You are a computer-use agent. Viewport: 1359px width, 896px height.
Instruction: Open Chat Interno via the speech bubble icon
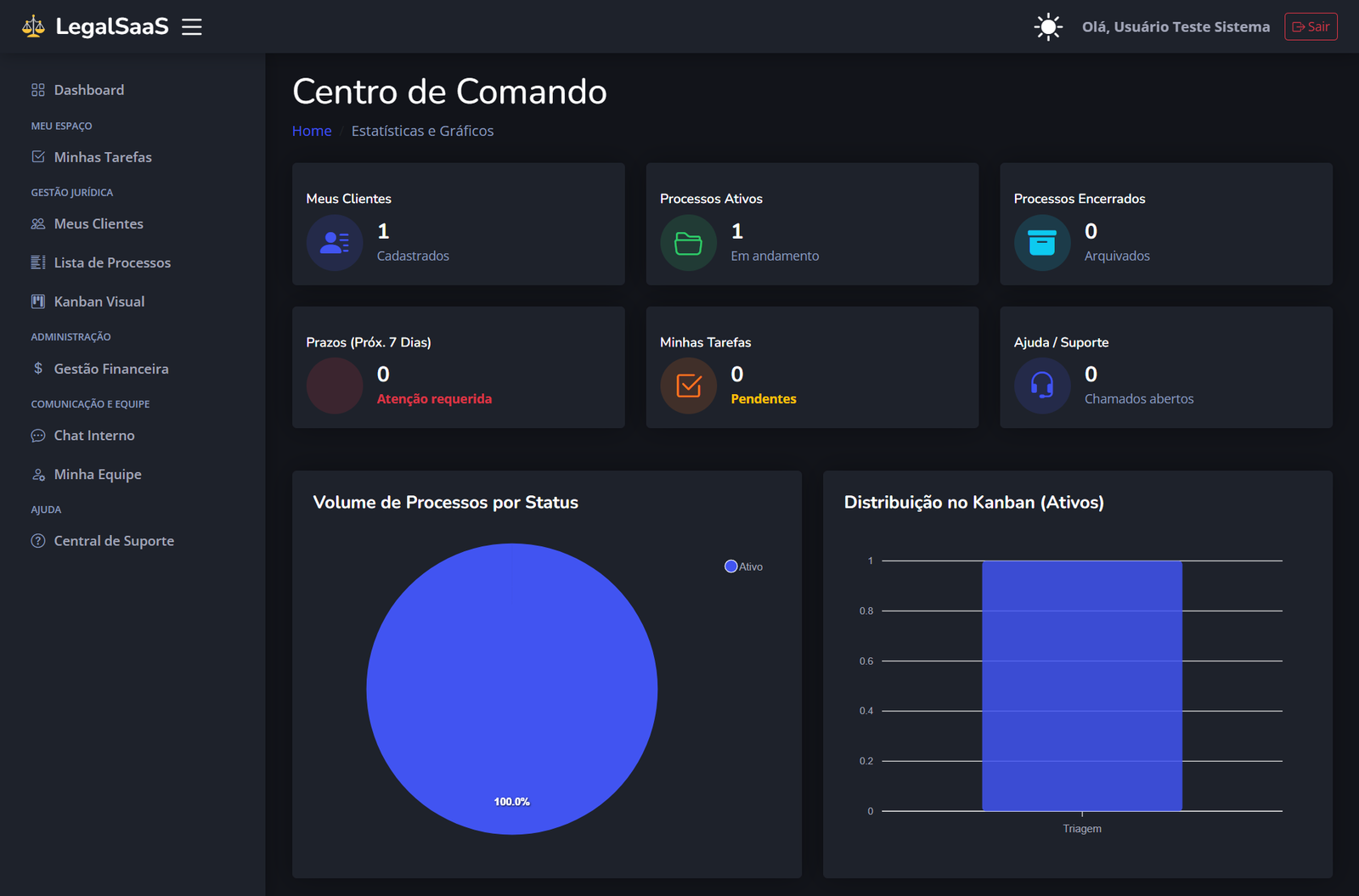pyautogui.click(x=38, y=435)
